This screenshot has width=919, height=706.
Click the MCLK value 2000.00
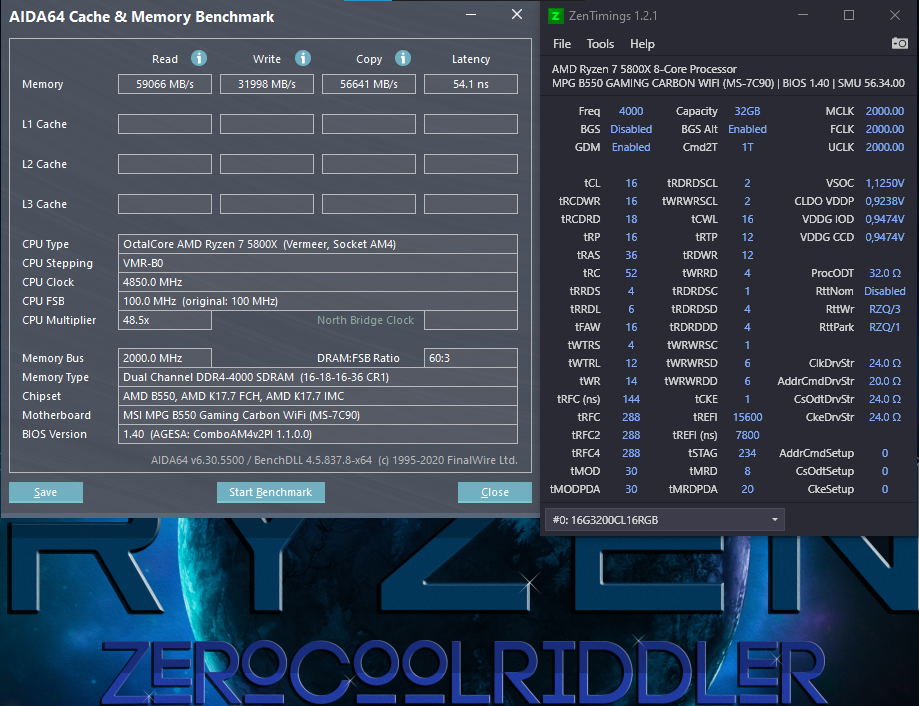coord(884,111)
